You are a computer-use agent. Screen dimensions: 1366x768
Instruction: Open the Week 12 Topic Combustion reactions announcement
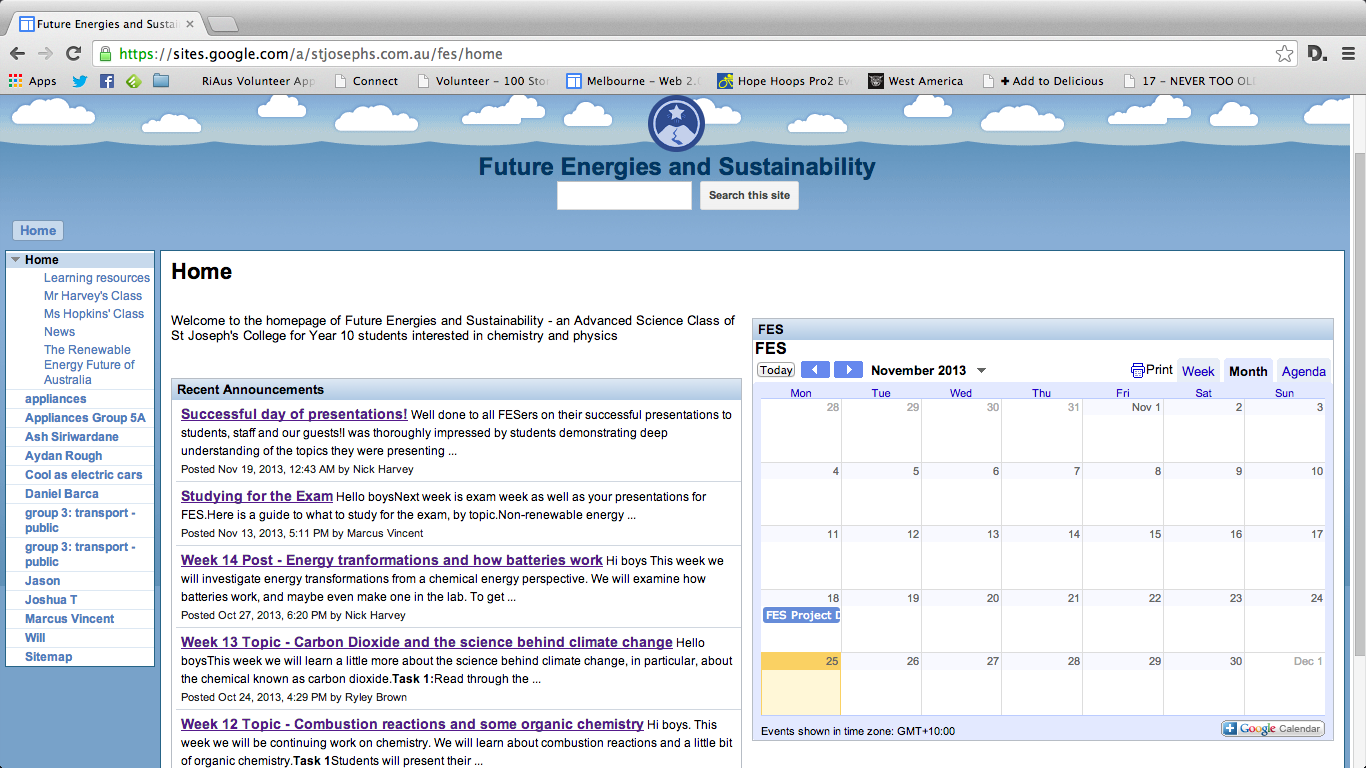(412, 724)
